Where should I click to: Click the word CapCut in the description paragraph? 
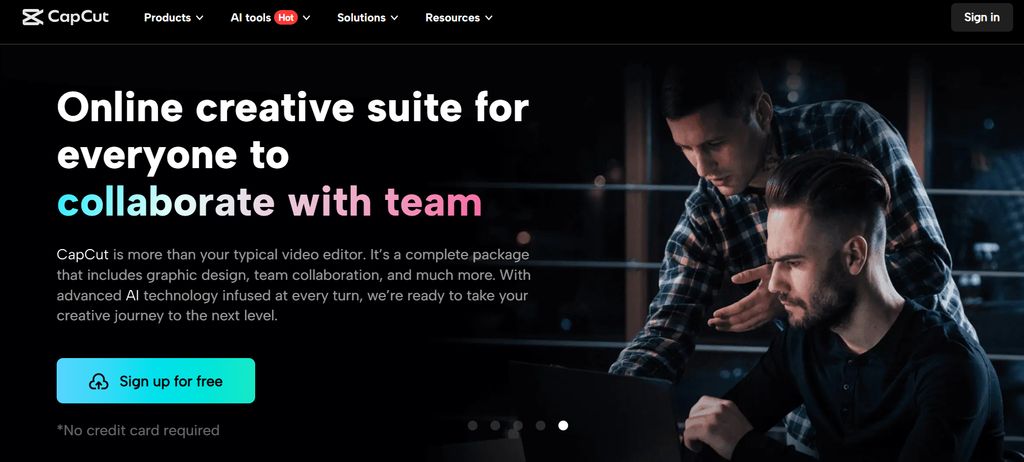pos(82,254)
